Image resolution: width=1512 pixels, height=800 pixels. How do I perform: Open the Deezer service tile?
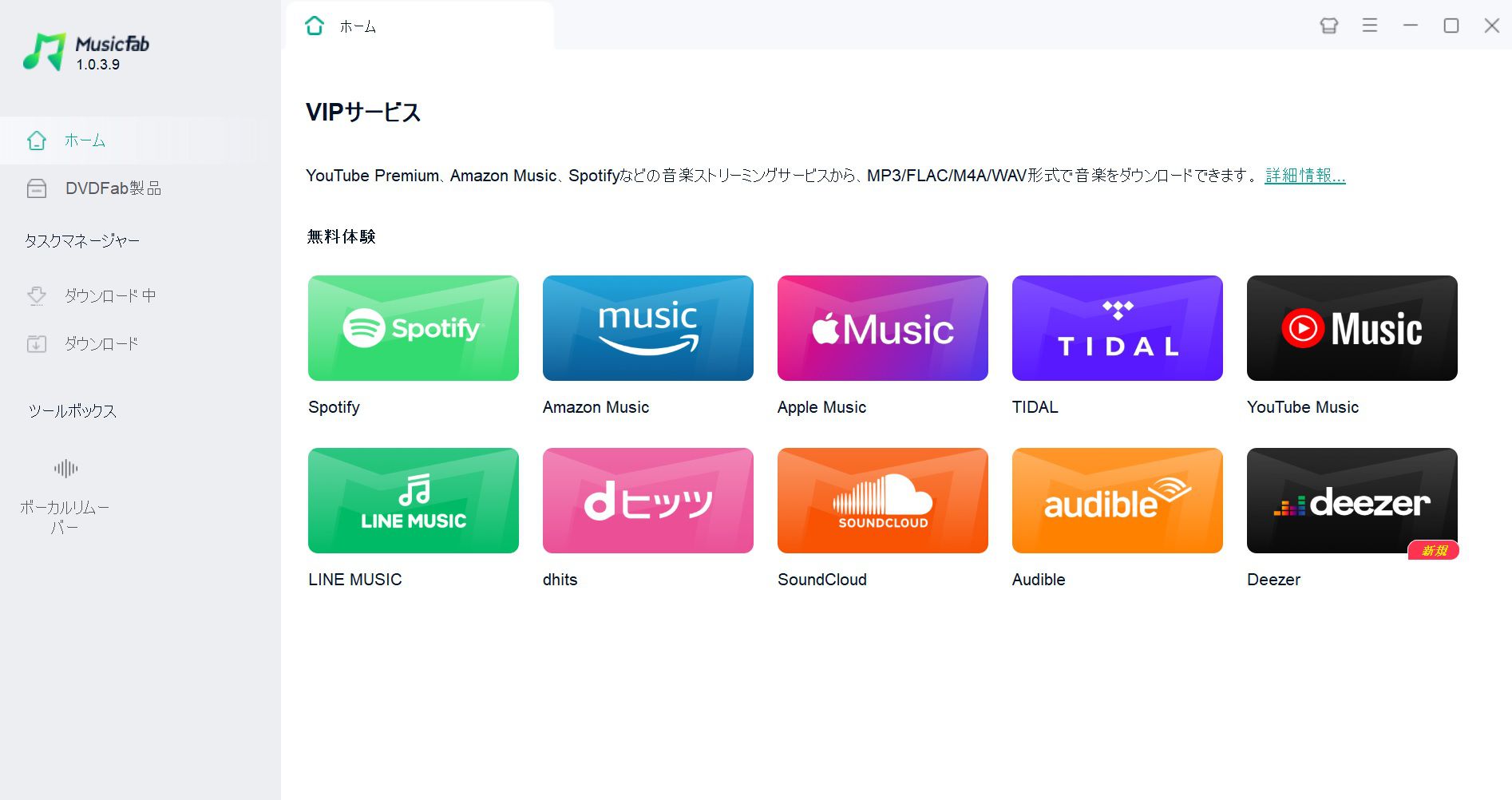[x=1352, y=501]
